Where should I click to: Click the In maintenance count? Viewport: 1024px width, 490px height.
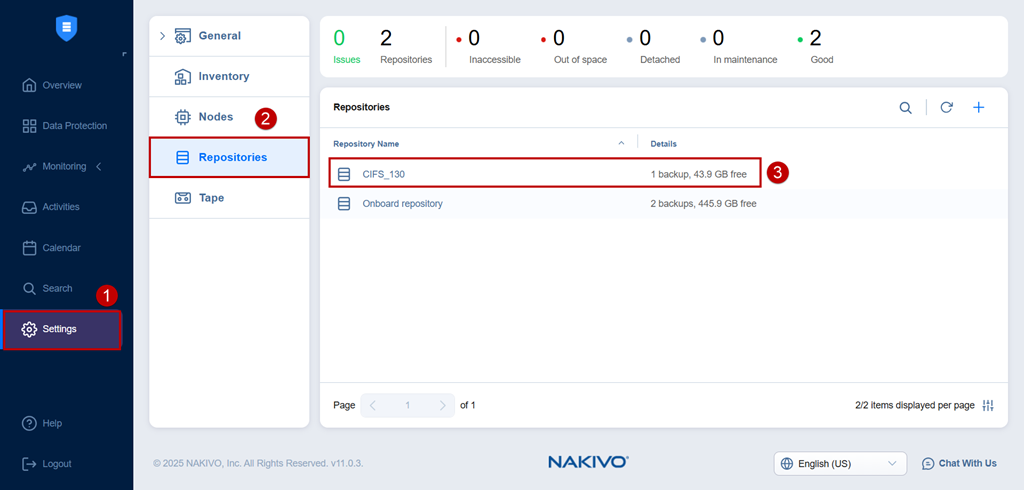click(739, 46)
